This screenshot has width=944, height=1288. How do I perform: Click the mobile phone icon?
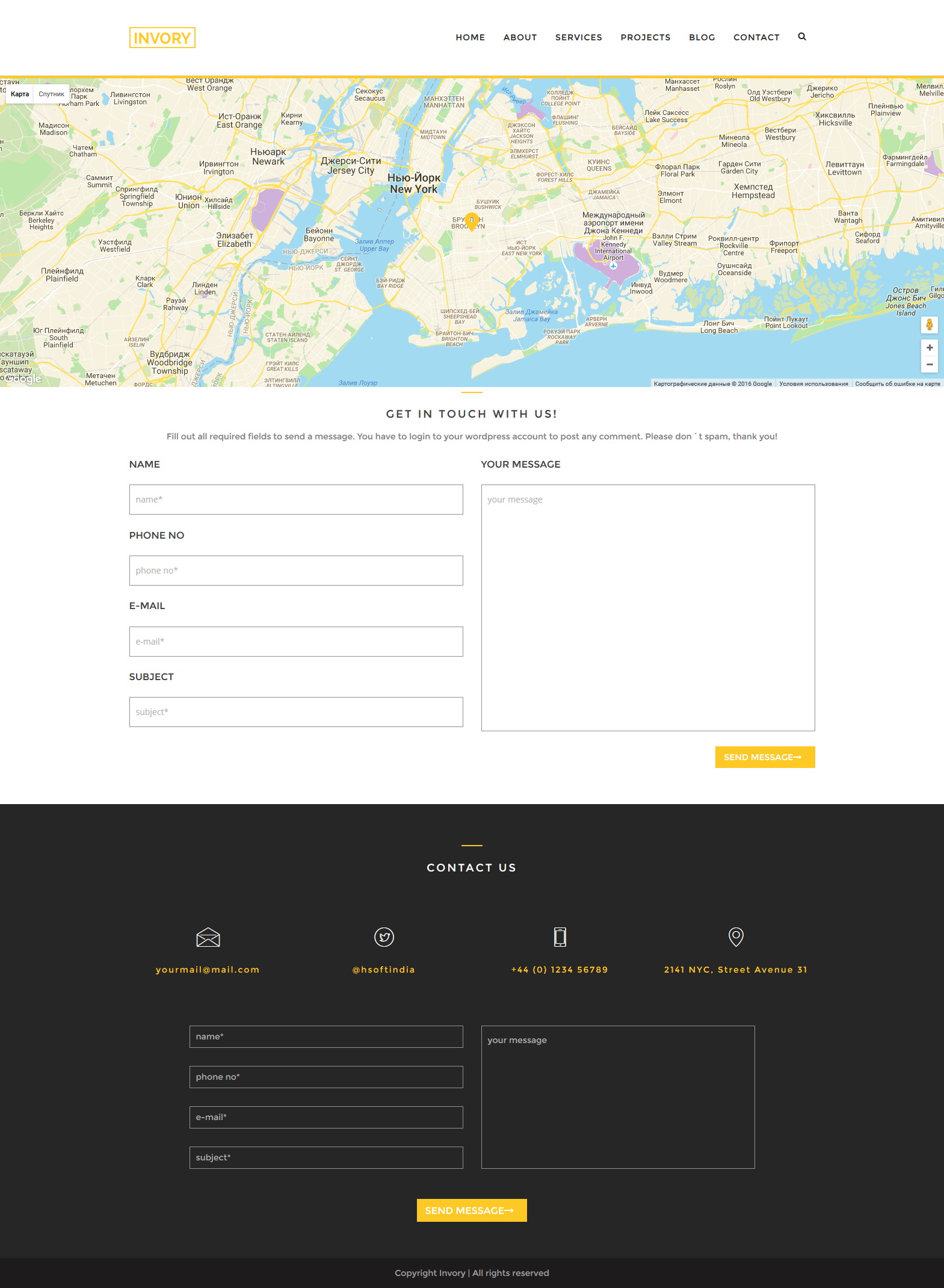[x=560, y=937]
